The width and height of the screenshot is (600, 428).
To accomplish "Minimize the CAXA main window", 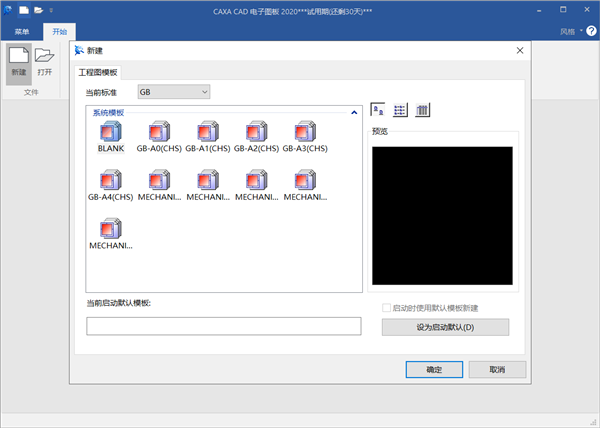I will click(x=539, y=10).
